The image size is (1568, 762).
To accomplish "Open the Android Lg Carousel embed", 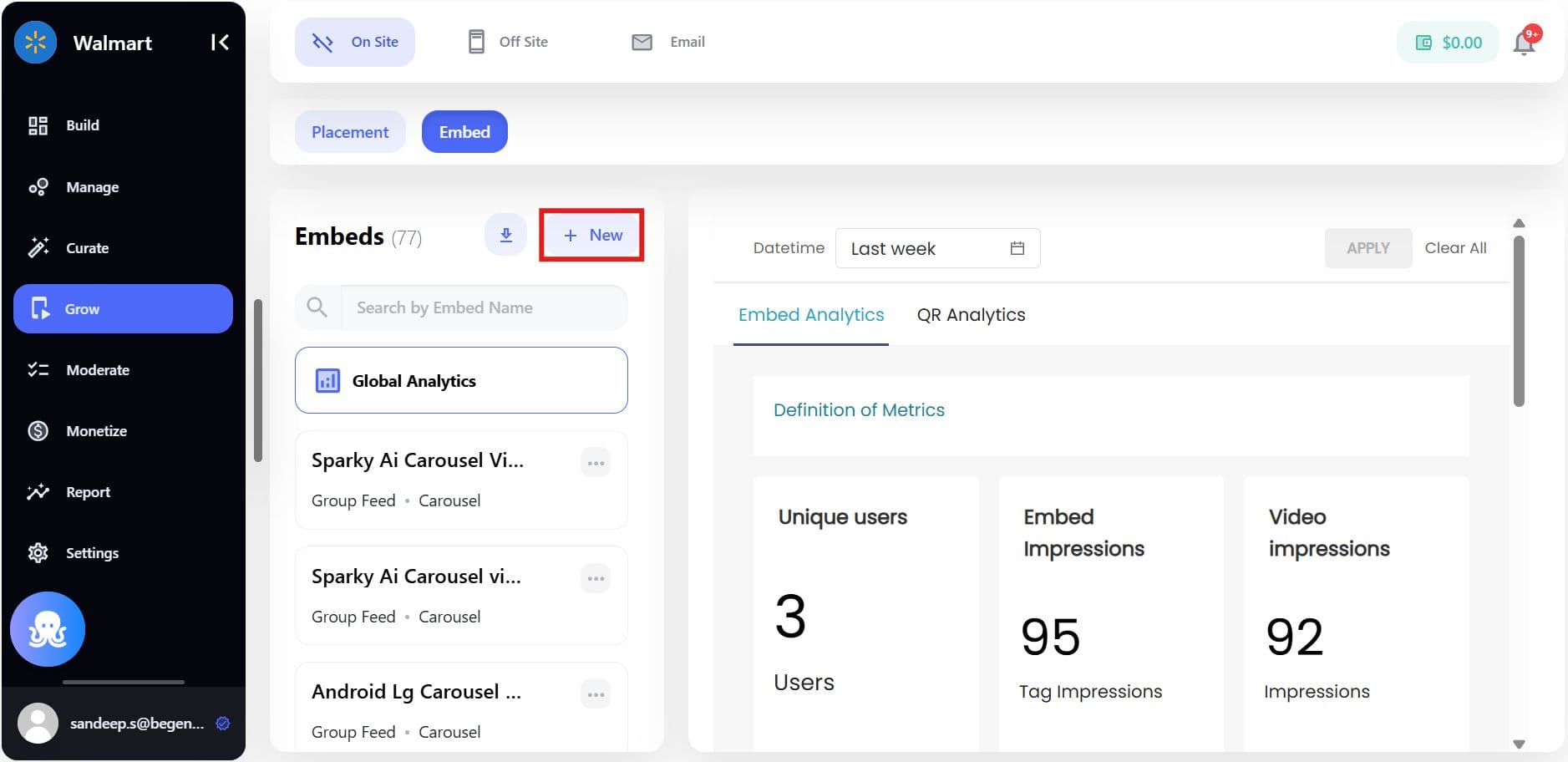I will tap(461, 709).
